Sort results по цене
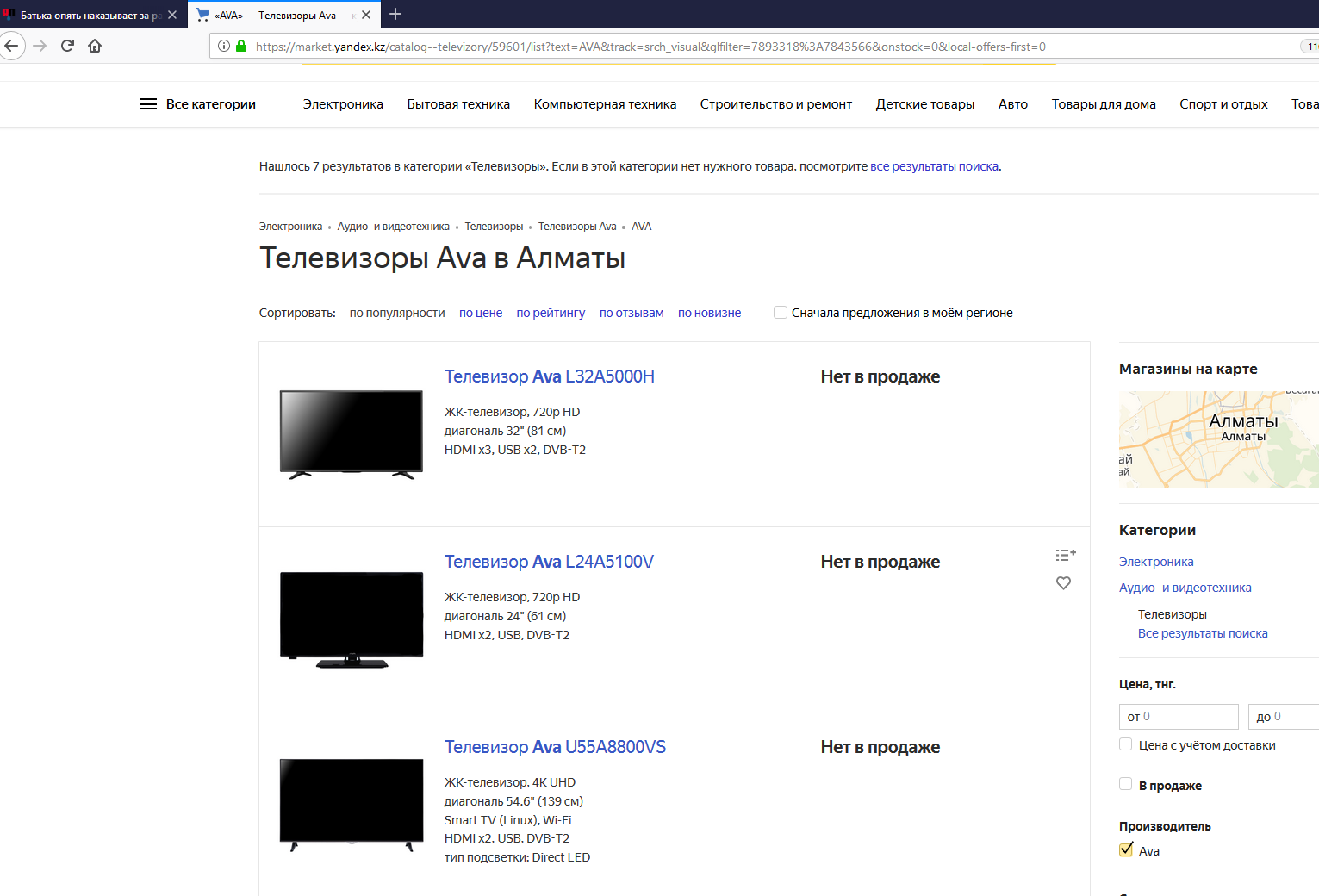The width and height of the screenshot is (1319, 896). (x=481, y=313)
